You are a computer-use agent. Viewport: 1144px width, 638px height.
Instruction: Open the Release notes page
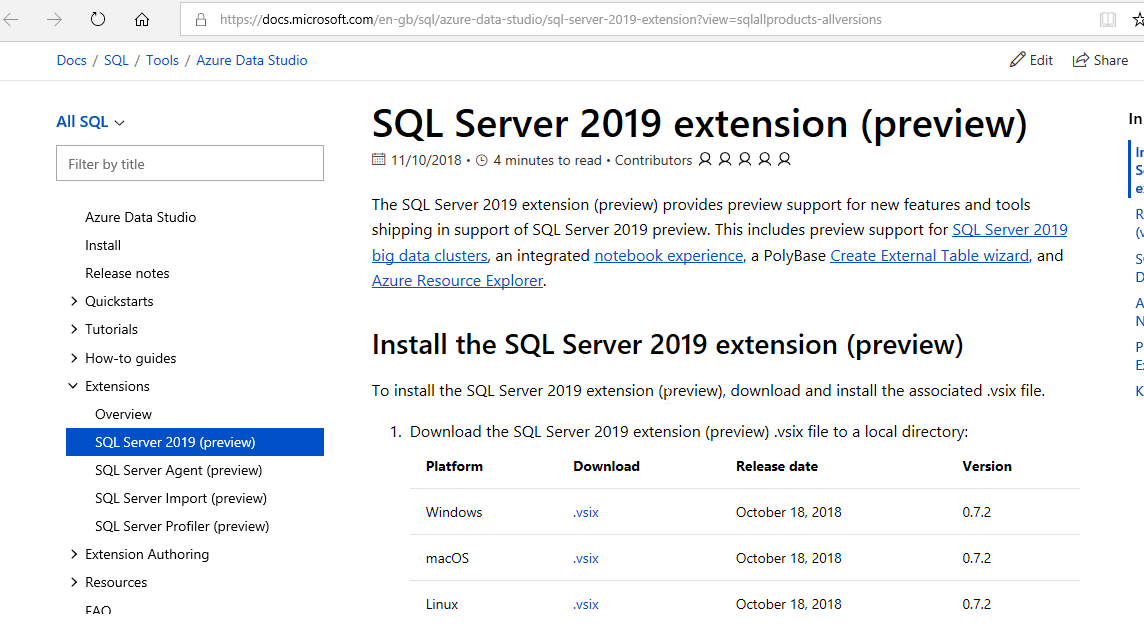(x=127, y=273)
